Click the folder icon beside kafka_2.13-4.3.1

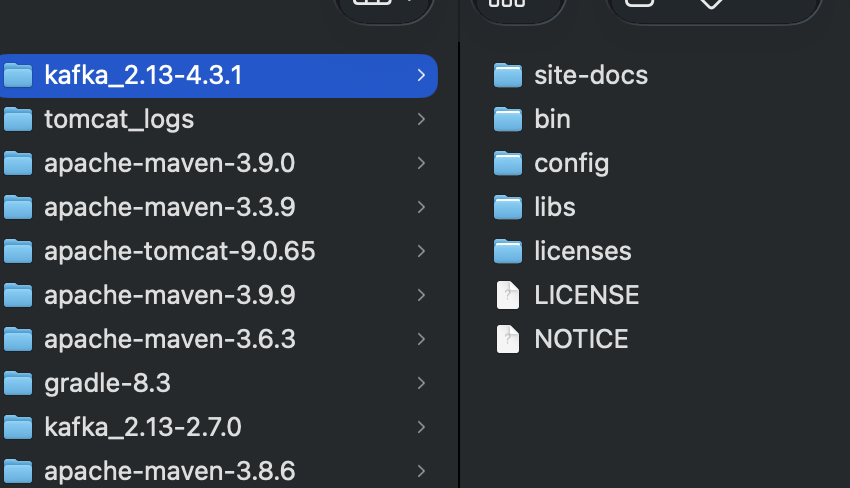pyautogui.click(x=18, y=75)
